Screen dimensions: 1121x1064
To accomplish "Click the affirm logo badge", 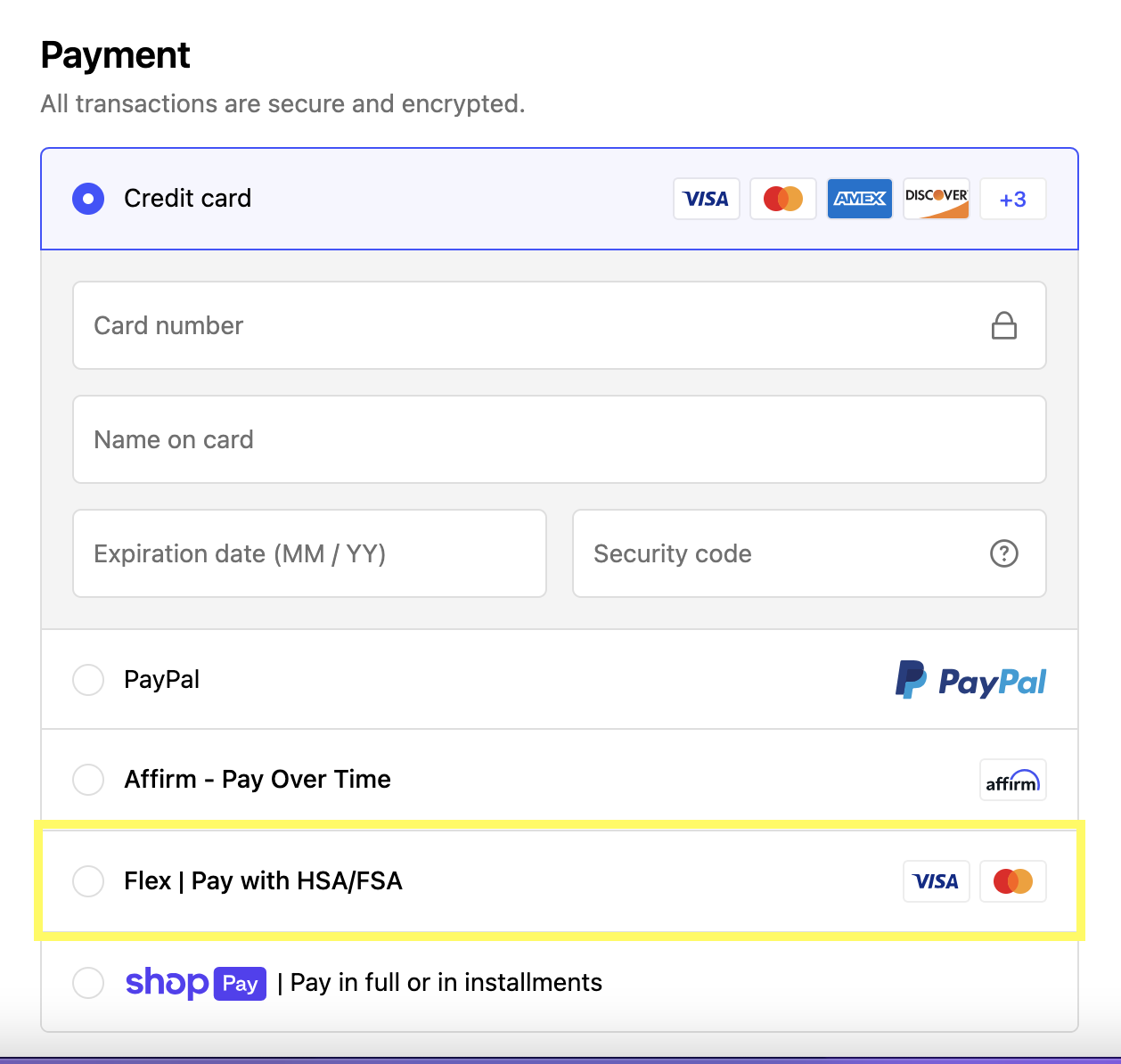I will [1012, 780].
